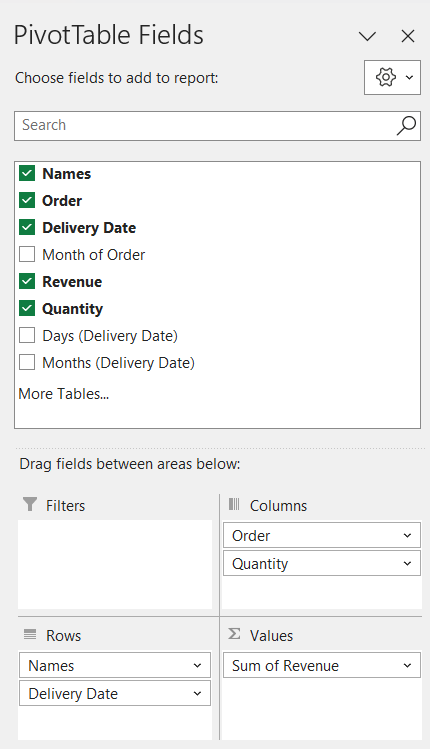Check the Days (Delivery Date) checkbox
The width and height of the screenshot is (430, 749).
tap(27, 335)
